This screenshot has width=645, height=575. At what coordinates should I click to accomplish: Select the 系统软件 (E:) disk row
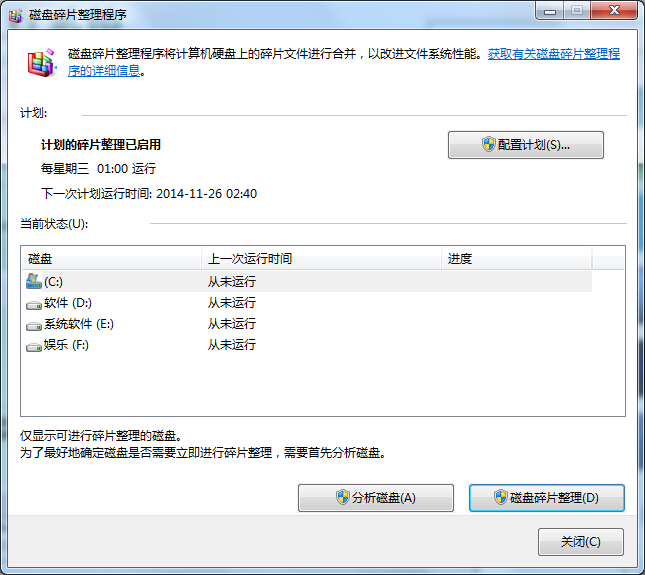308,324
